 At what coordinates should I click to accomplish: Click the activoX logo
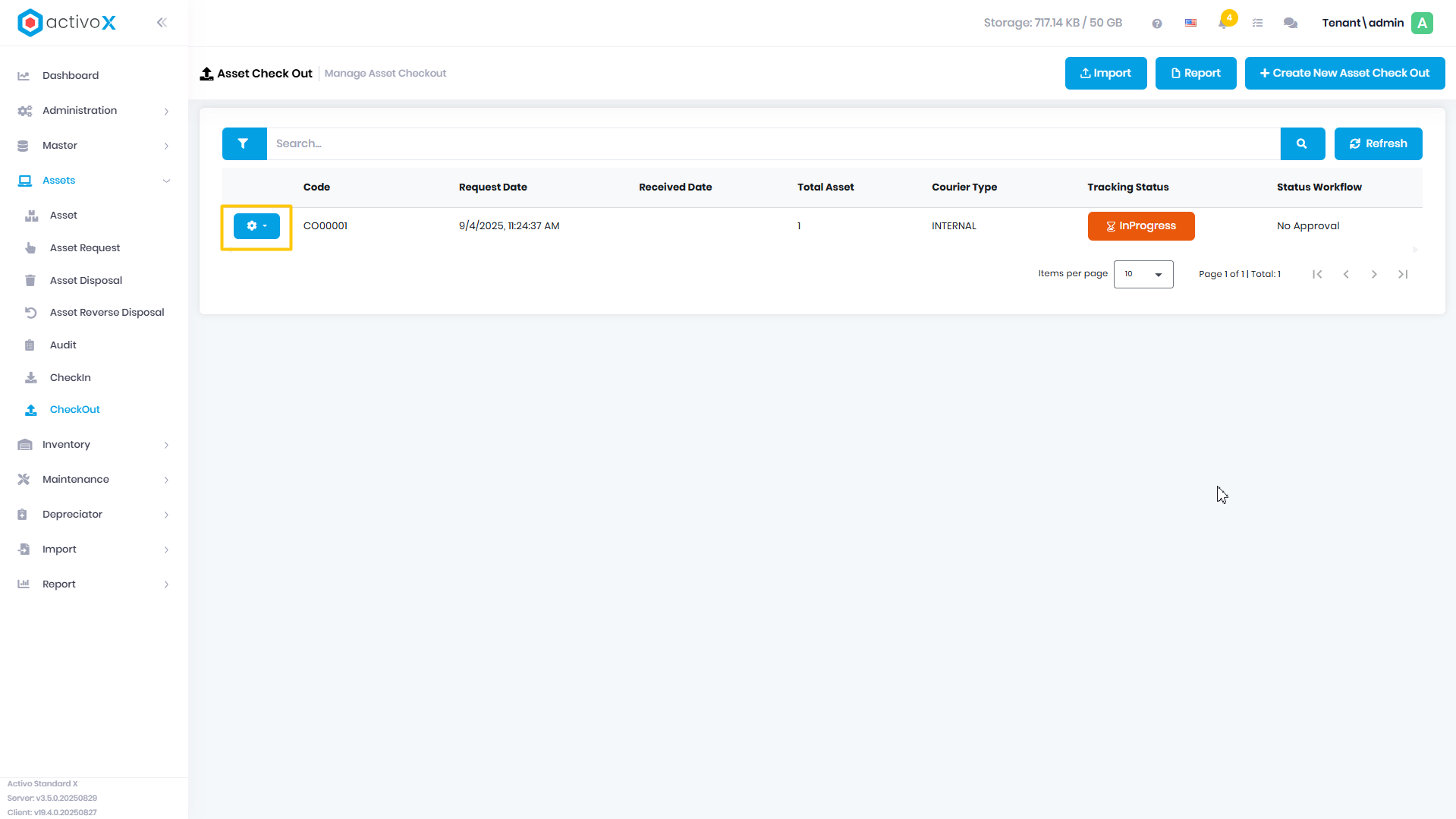coord(67,23)
